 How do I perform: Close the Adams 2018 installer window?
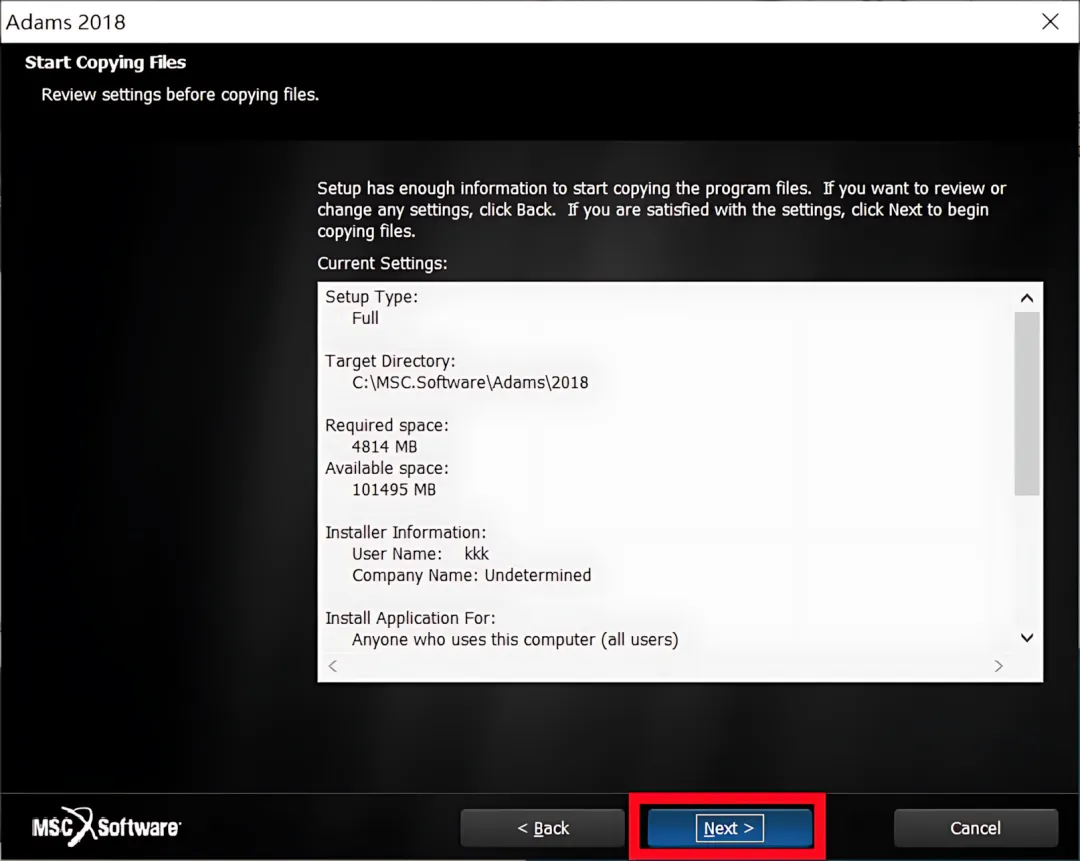[1050, 21]
